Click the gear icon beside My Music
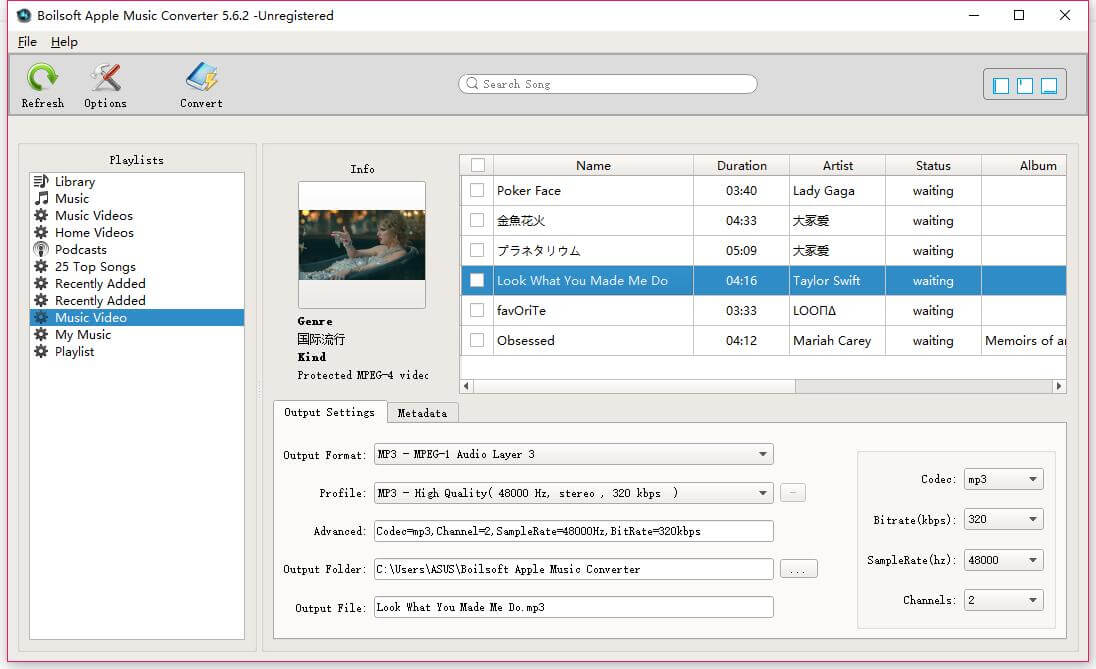1096x669 pixels. click(x=41, y=334)
